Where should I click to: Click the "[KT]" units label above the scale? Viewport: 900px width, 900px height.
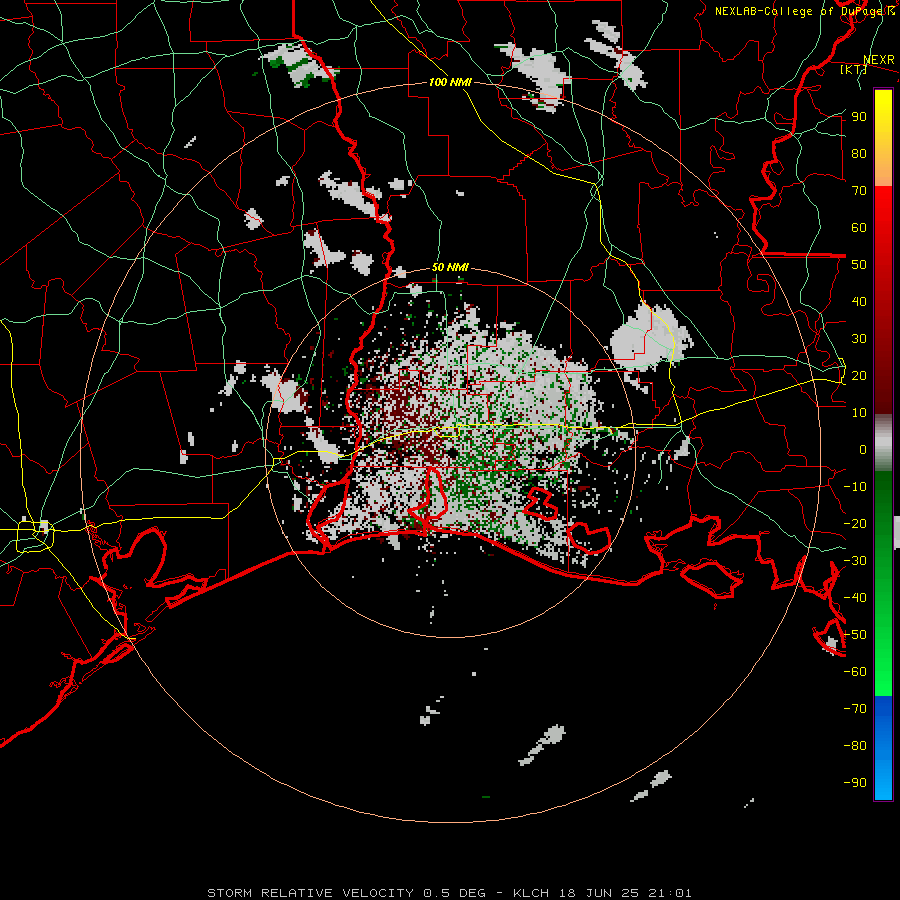coord(852,69)
